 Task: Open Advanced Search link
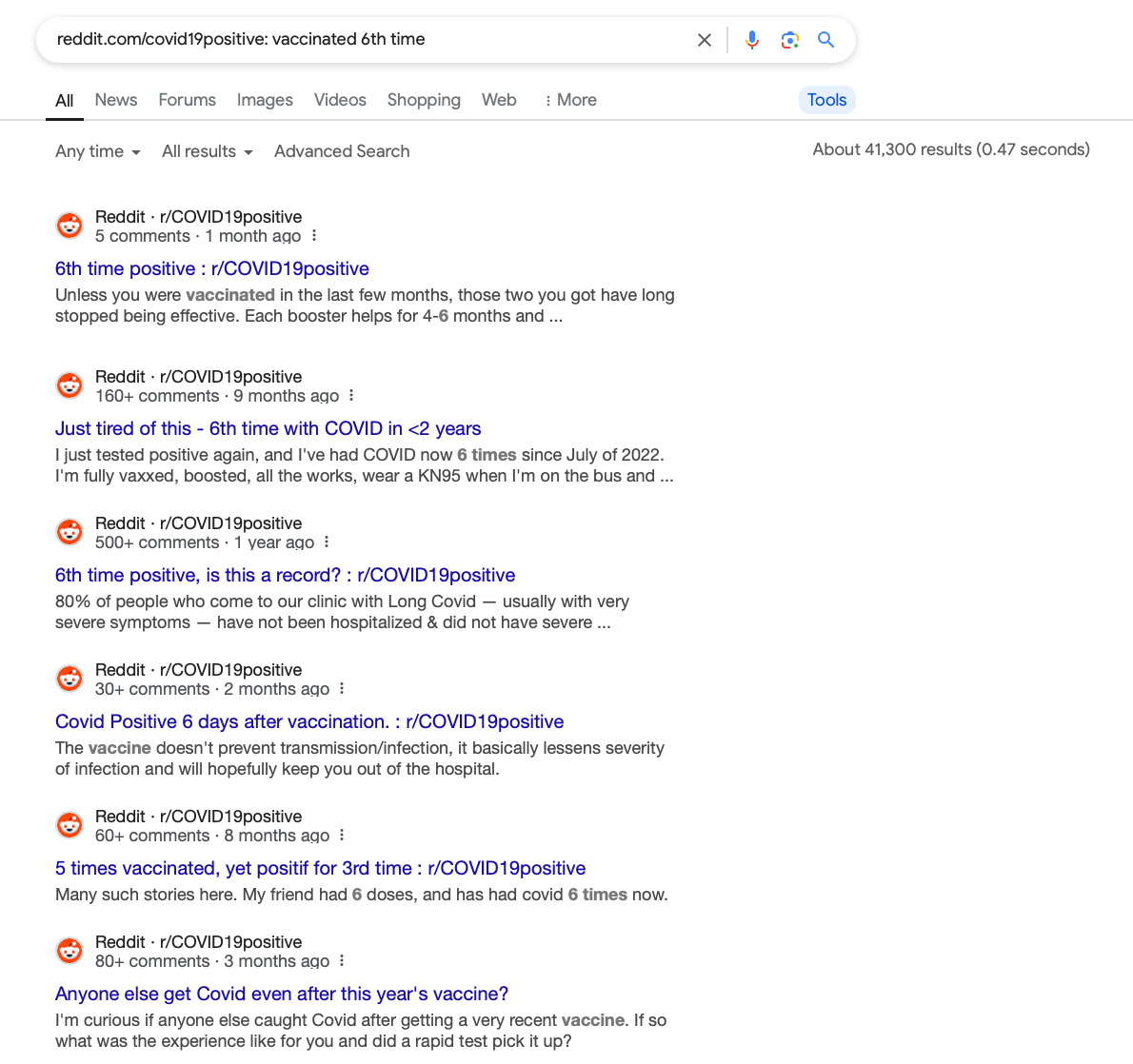(342, 151)
